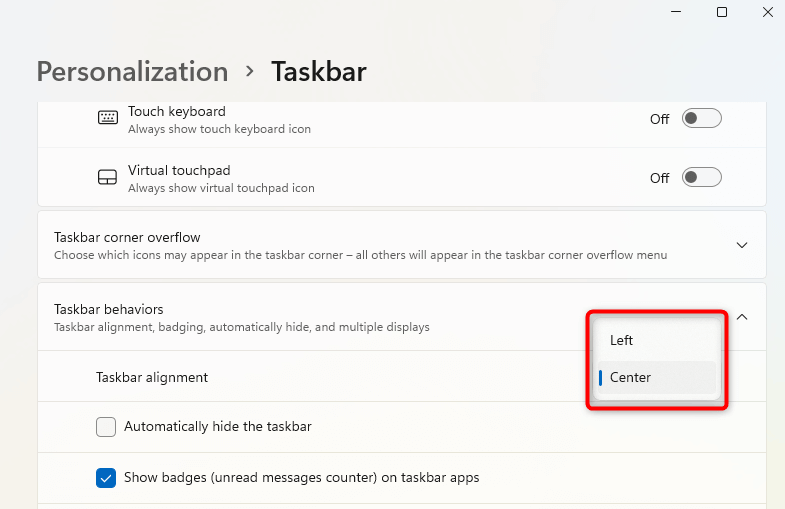The image size is (785, 509).
Task: Click the breadcrumb chevron separator
Action: click(249, 72)
